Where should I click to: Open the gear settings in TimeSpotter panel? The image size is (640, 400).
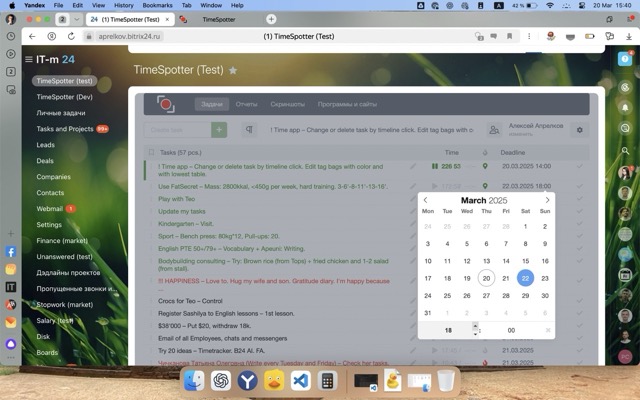[x=579, y=130]
